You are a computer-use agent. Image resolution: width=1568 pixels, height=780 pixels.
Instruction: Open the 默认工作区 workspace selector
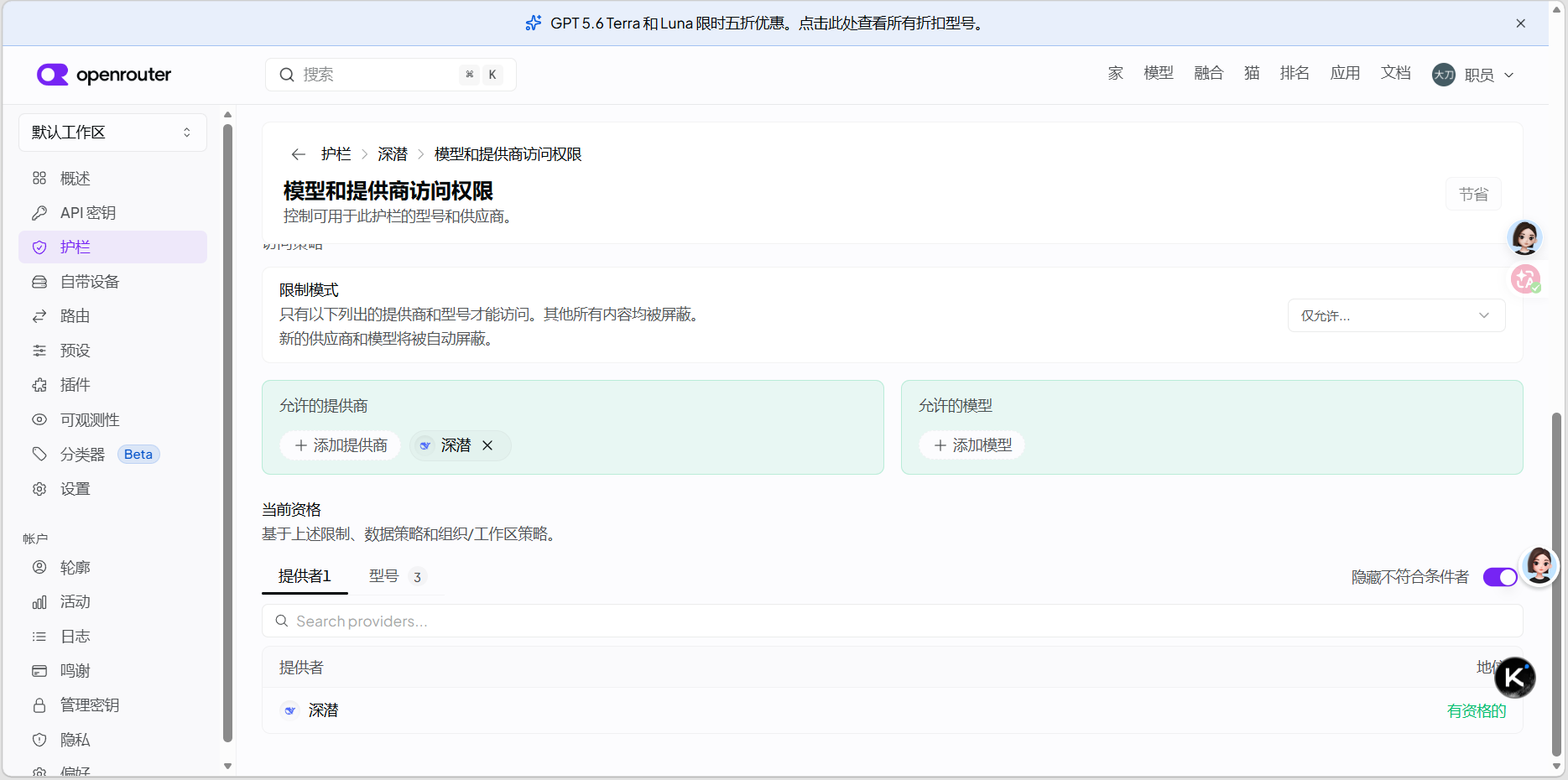112,133
